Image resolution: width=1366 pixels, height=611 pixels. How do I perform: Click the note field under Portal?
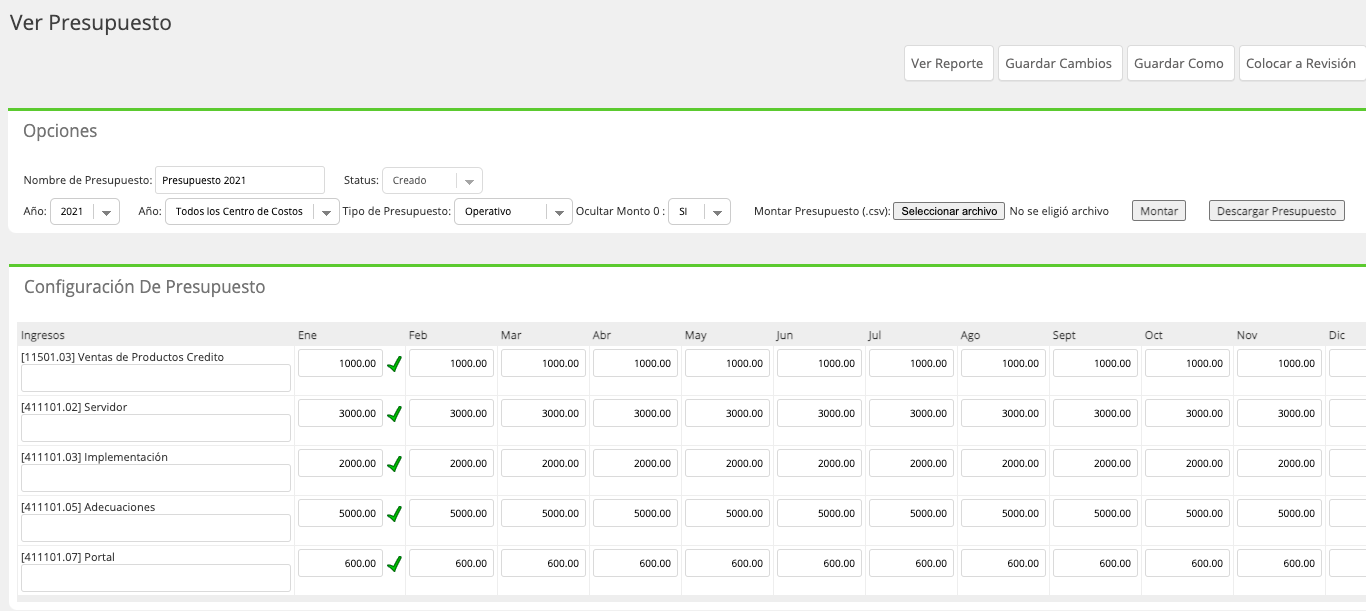[x=156, y=578]
